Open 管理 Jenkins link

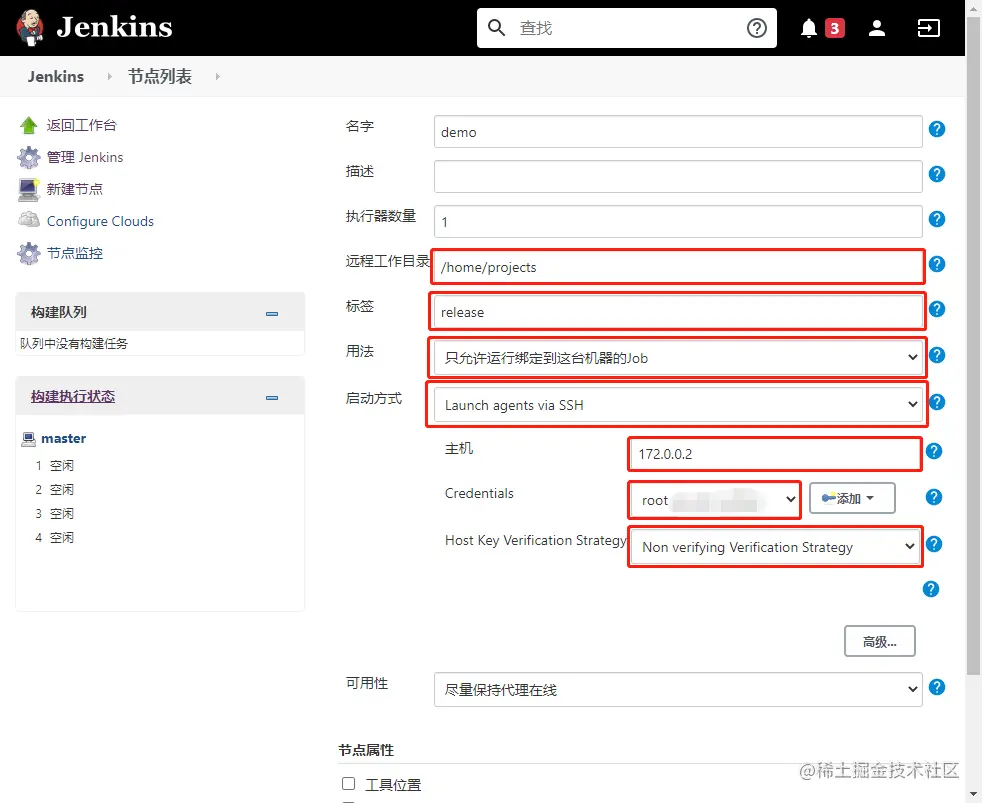85,157
